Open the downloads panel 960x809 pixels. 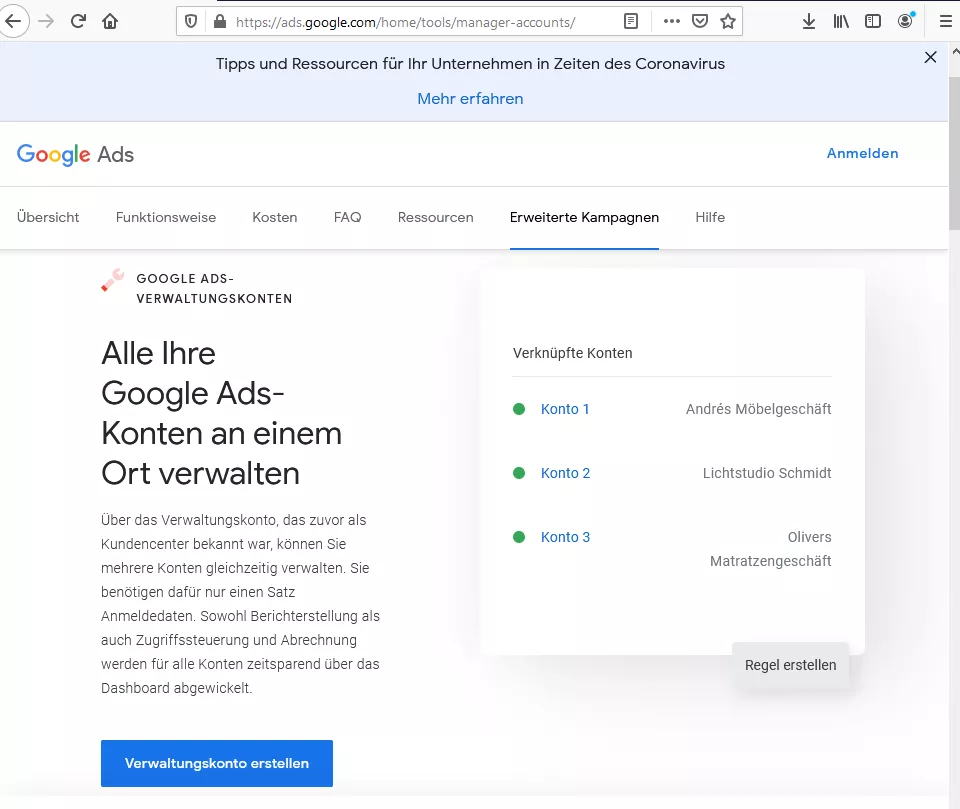[x=809, y=21]
